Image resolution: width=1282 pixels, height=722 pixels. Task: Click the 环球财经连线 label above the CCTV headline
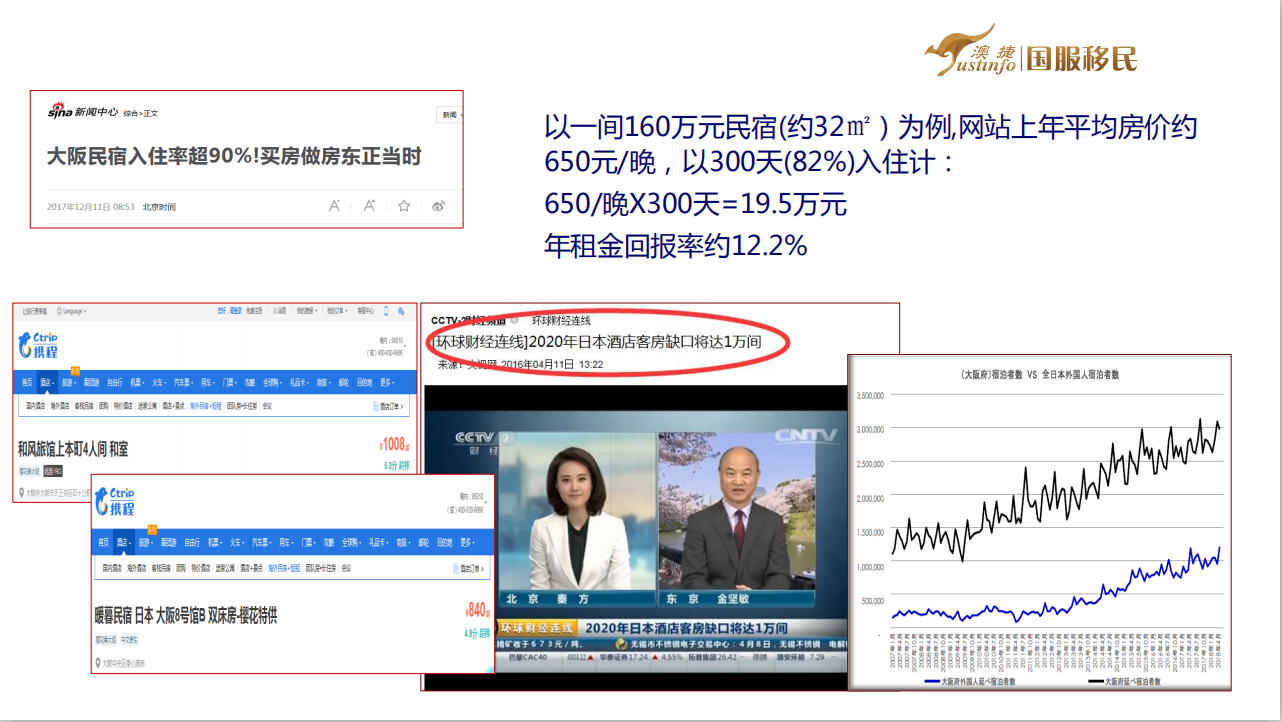(x=560, y=320)
